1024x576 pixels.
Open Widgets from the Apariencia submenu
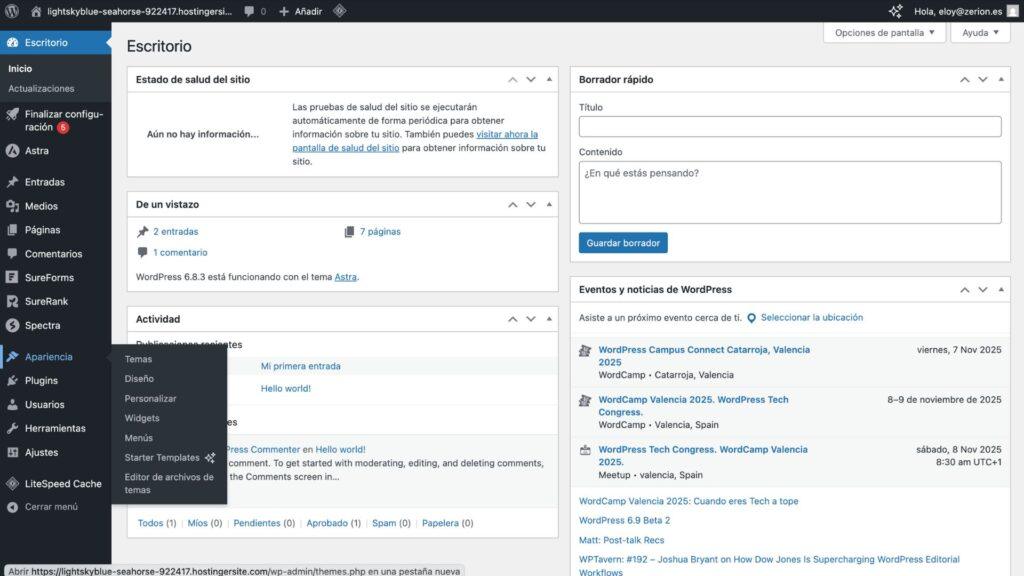(142, 418)
